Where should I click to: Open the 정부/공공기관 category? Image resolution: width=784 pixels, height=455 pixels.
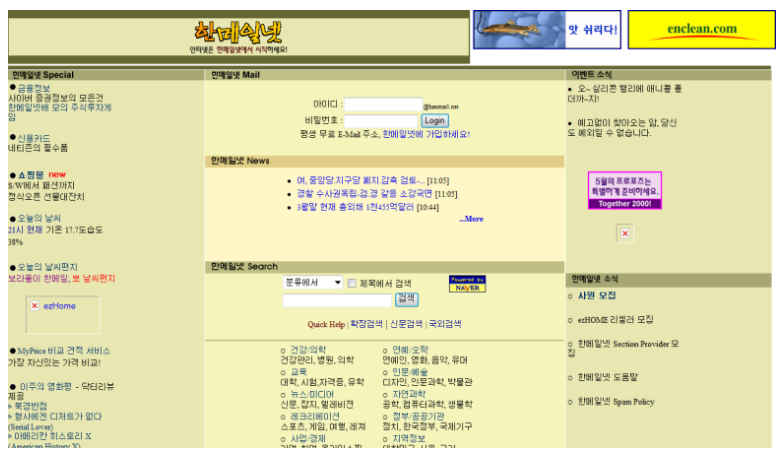click(418, 416)
